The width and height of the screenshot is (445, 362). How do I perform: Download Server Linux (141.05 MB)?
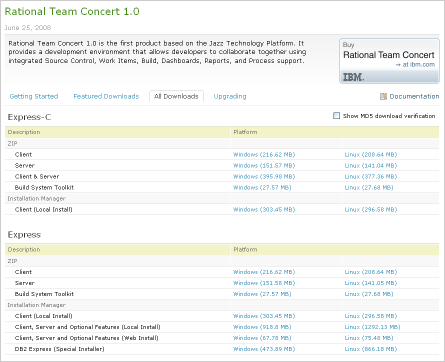pyautogui.click(x=371, y=283)
